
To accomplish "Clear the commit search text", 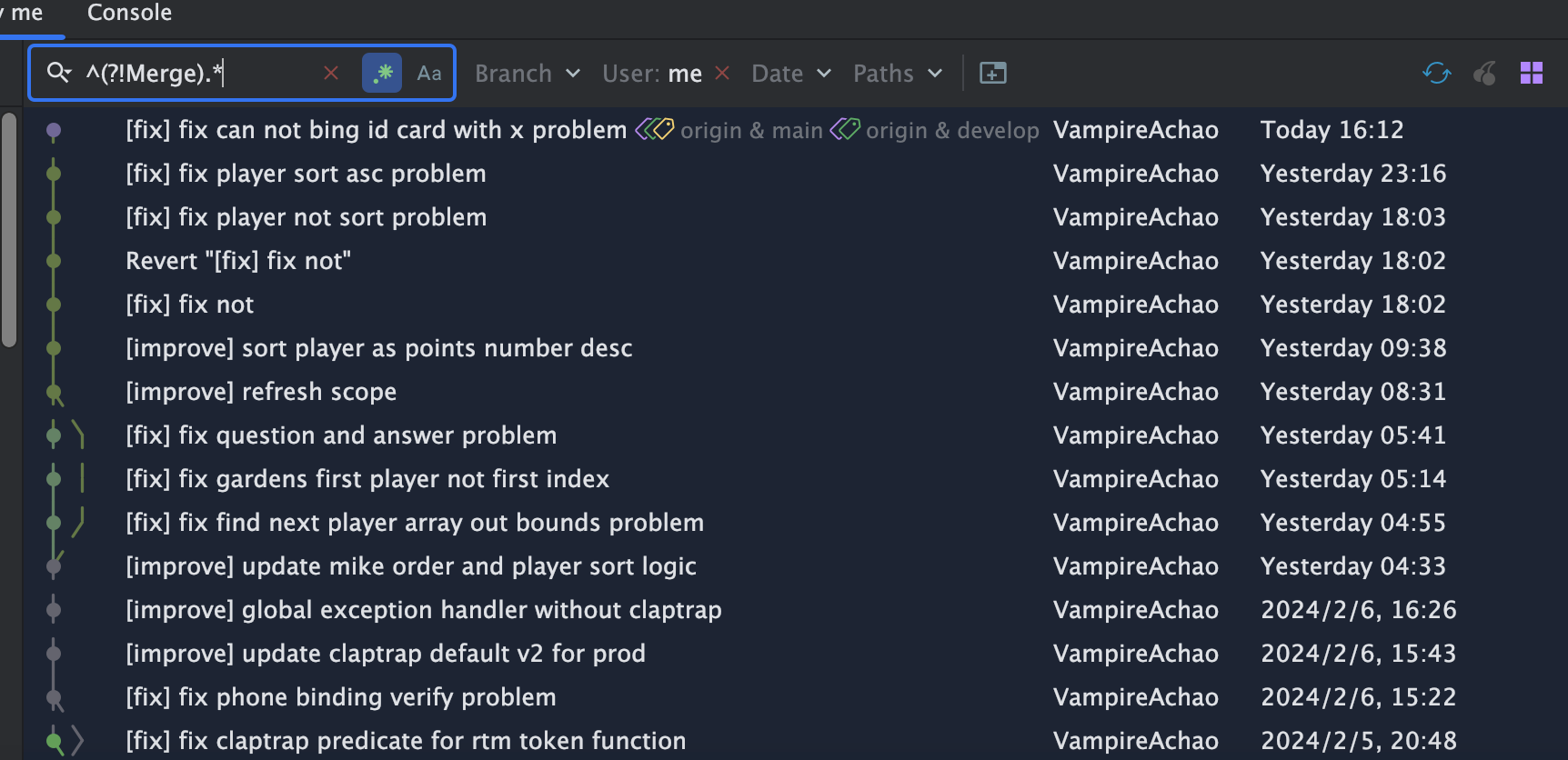I will (331, 73).
